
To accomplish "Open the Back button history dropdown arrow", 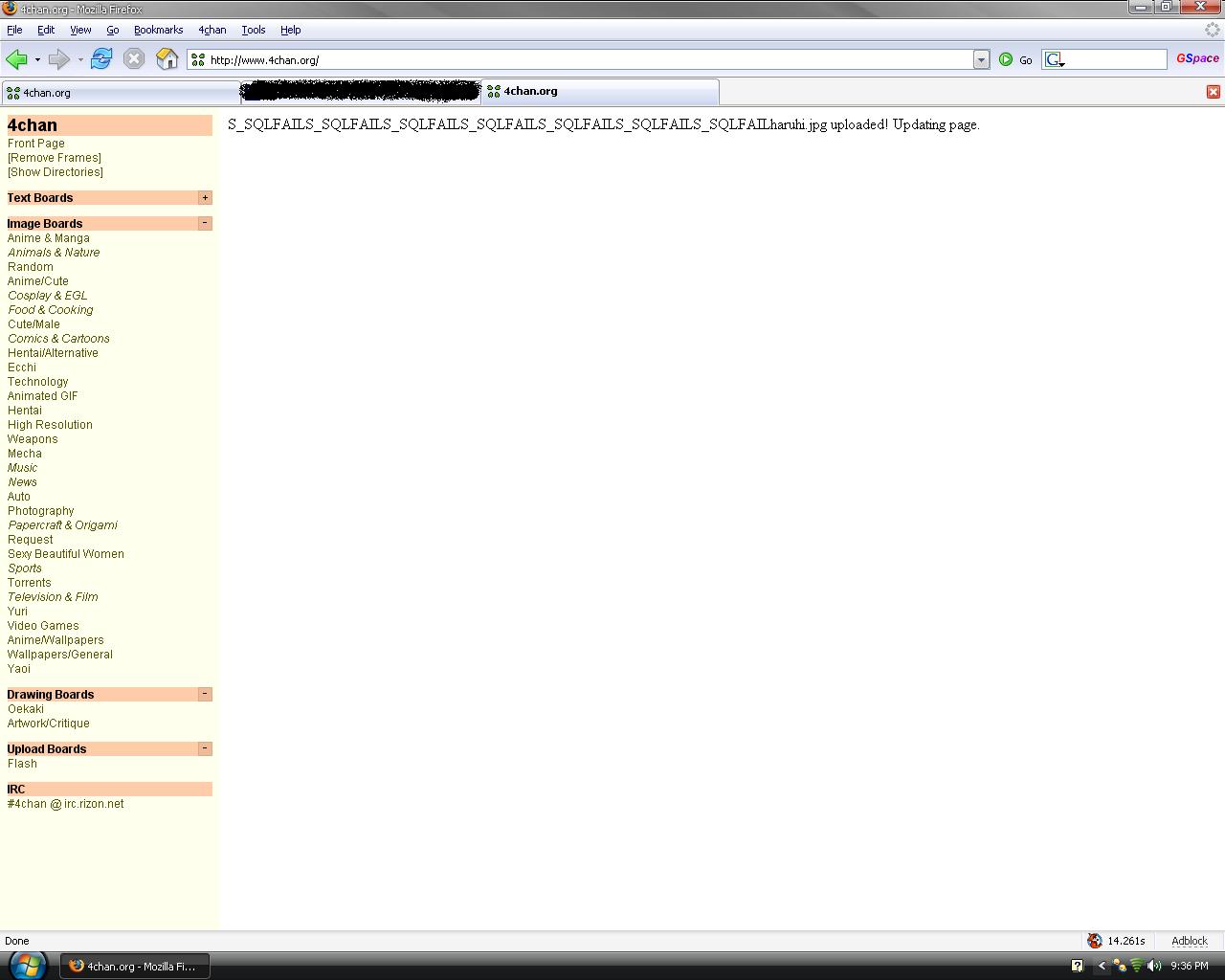I will tap(37, 59).
